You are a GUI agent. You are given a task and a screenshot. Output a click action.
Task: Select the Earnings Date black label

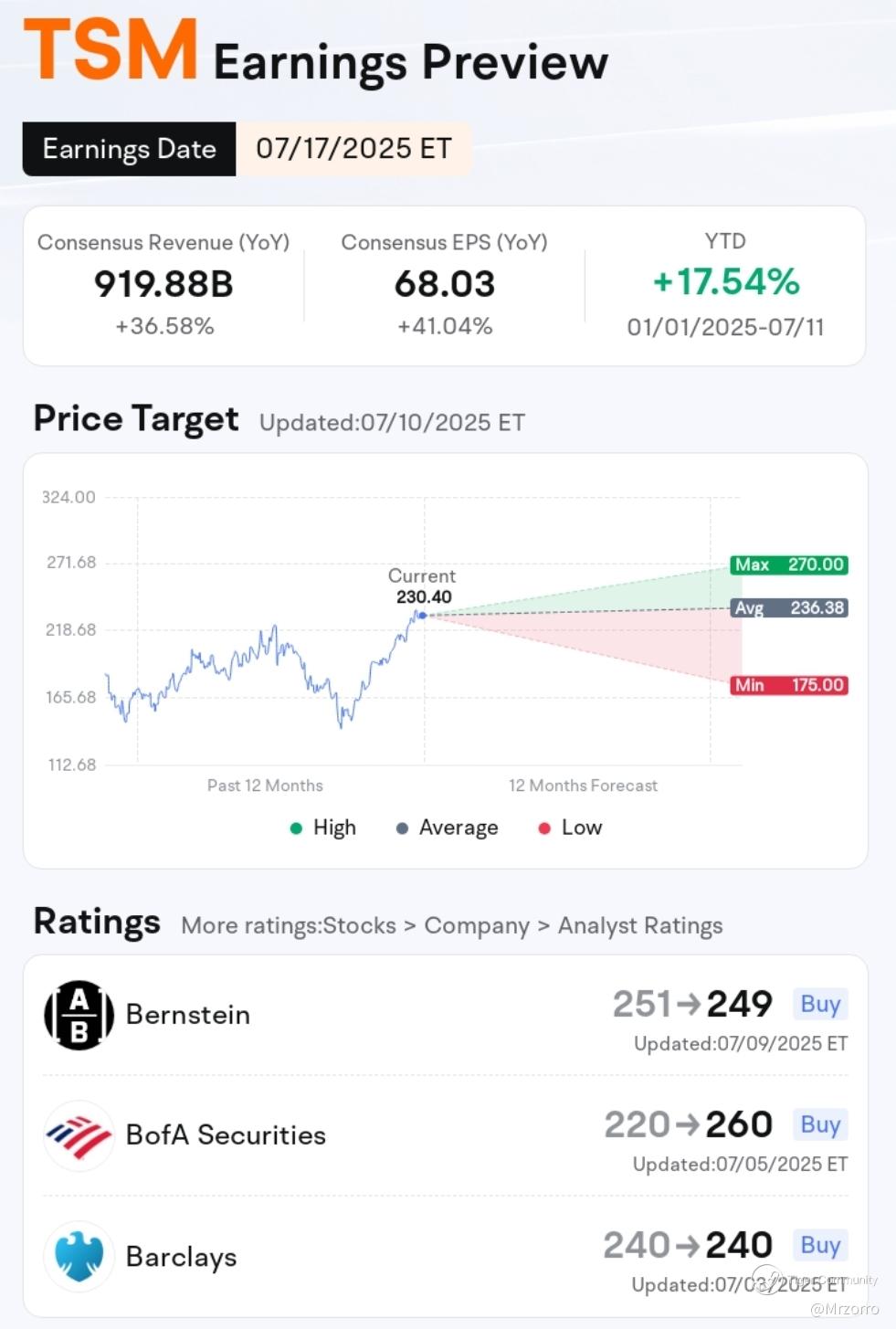(x=129, y=149)
